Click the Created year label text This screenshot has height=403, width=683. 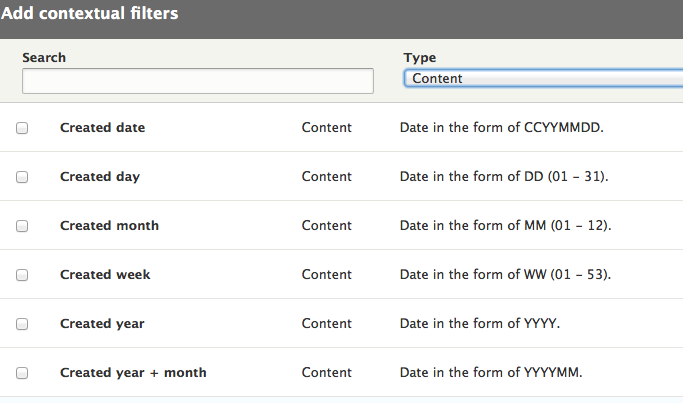102,324
